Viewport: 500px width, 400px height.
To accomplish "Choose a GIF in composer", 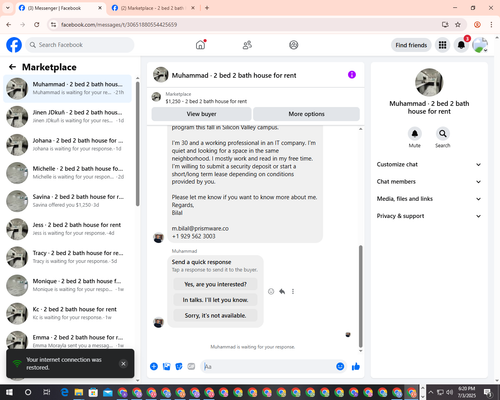I will pyautogui.click(x=191, y=367).
